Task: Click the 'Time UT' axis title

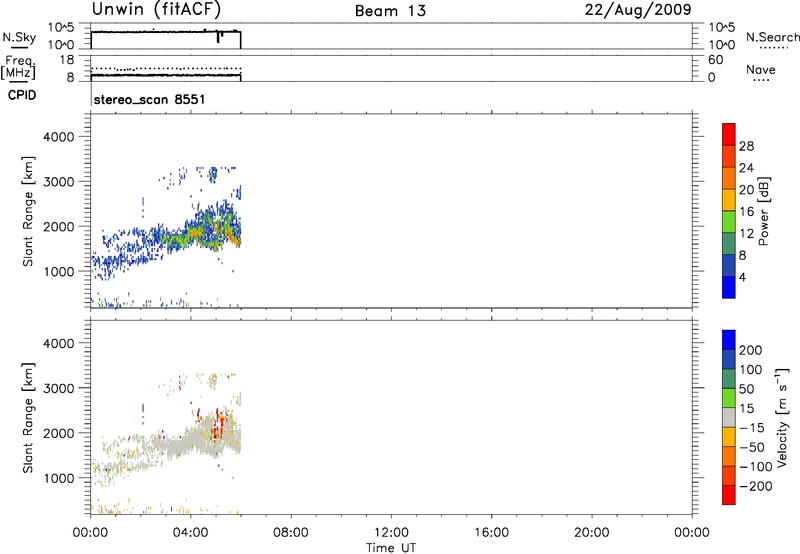Action: [391, 548]
